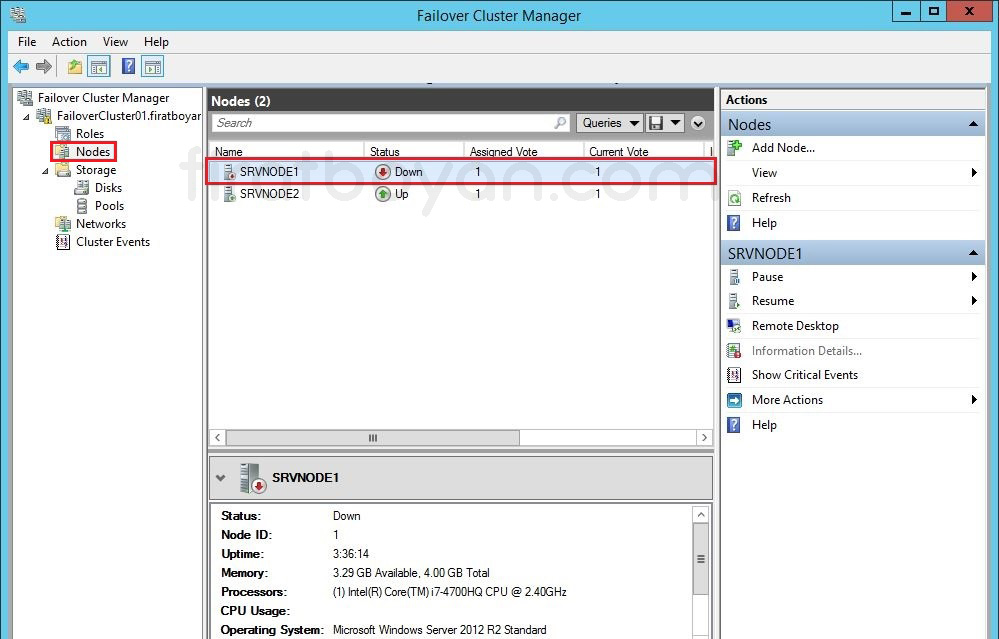Expand the Pause submenu arrow
The image size is (999, 639).
point(974,276)
